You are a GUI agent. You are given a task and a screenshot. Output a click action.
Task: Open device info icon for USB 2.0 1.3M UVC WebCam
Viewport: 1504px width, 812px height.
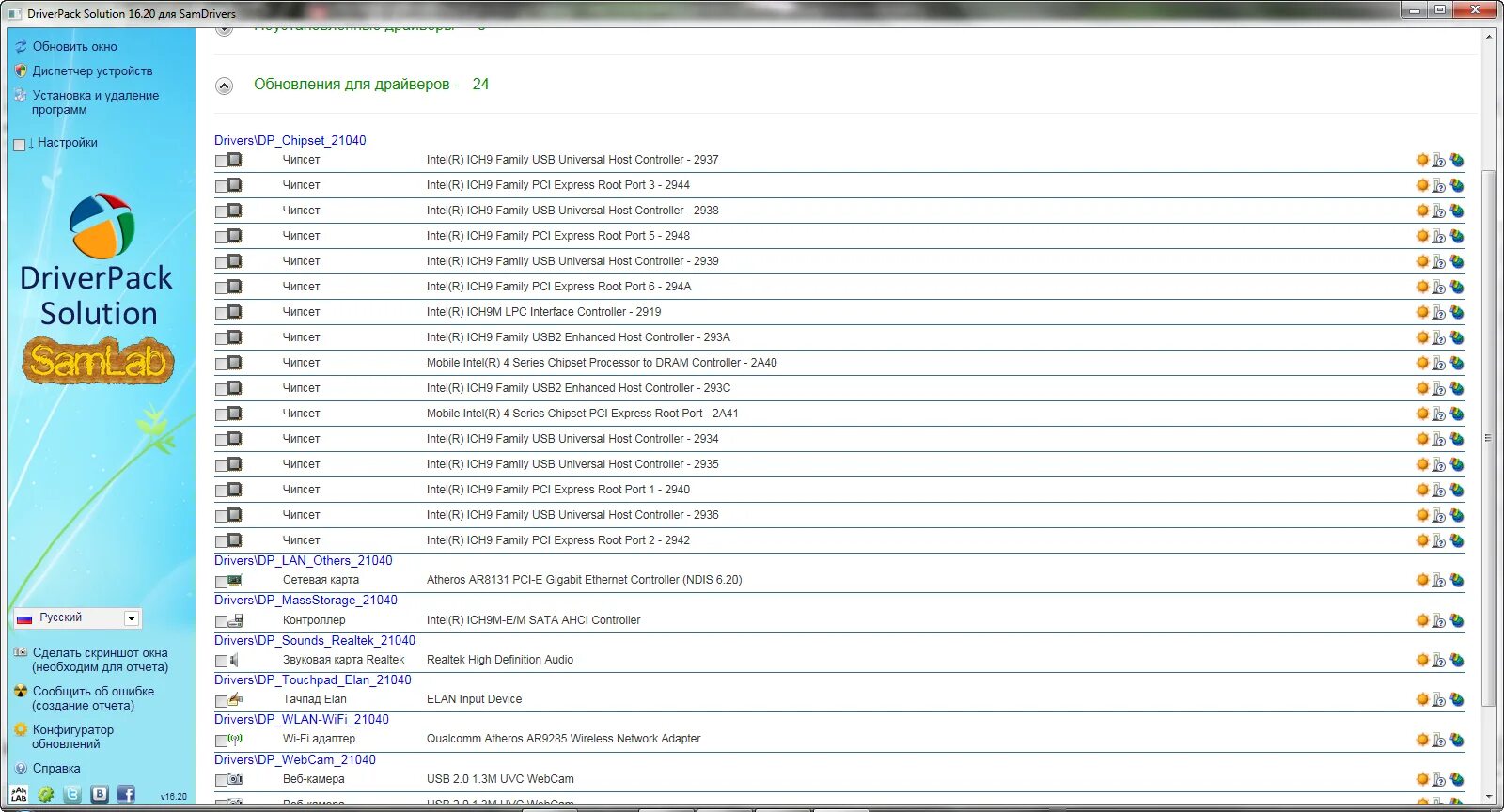(1438, 779)
